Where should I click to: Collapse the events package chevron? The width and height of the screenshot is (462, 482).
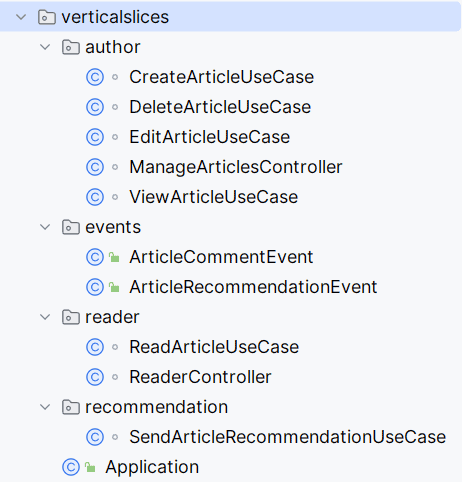coord(45,227)
